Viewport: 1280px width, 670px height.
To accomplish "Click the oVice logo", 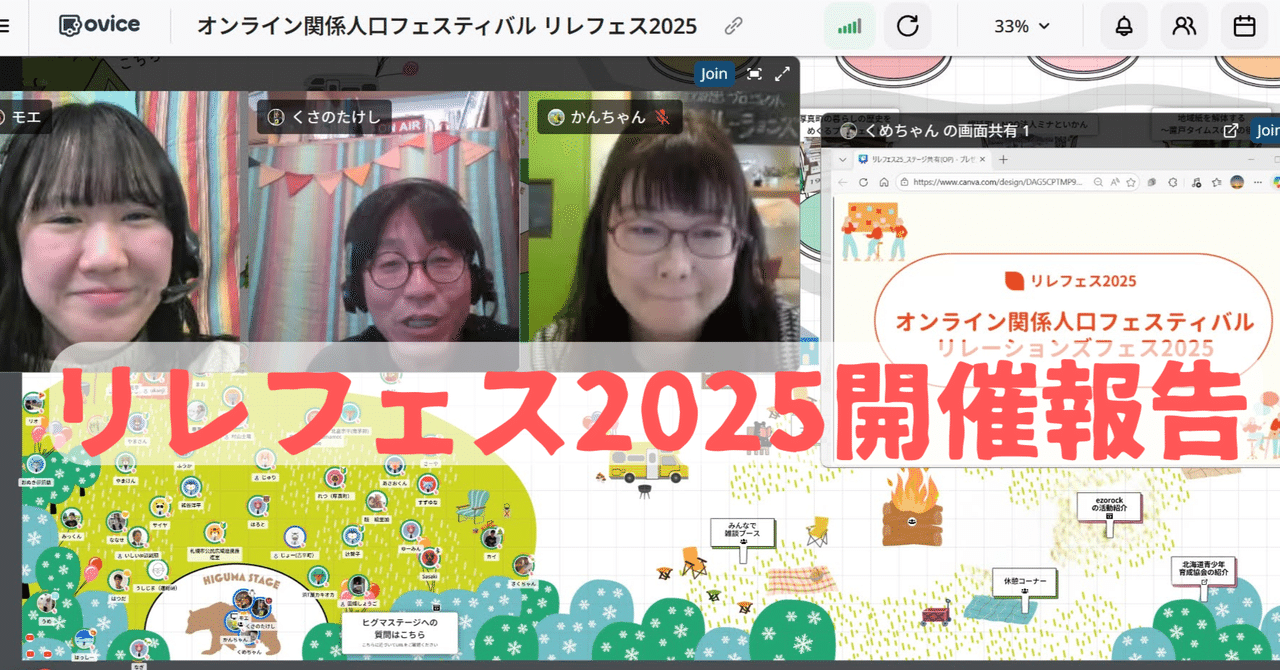I will (x=97, y=25).
